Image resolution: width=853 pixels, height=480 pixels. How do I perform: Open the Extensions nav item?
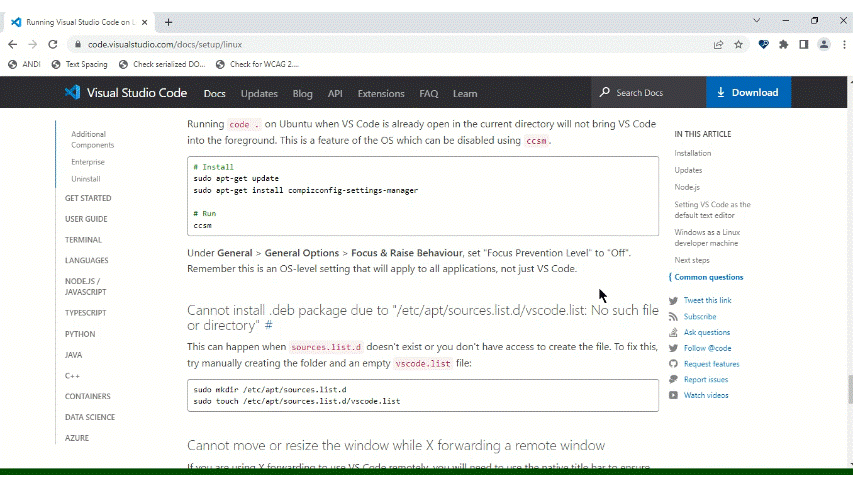pos(381,94)
